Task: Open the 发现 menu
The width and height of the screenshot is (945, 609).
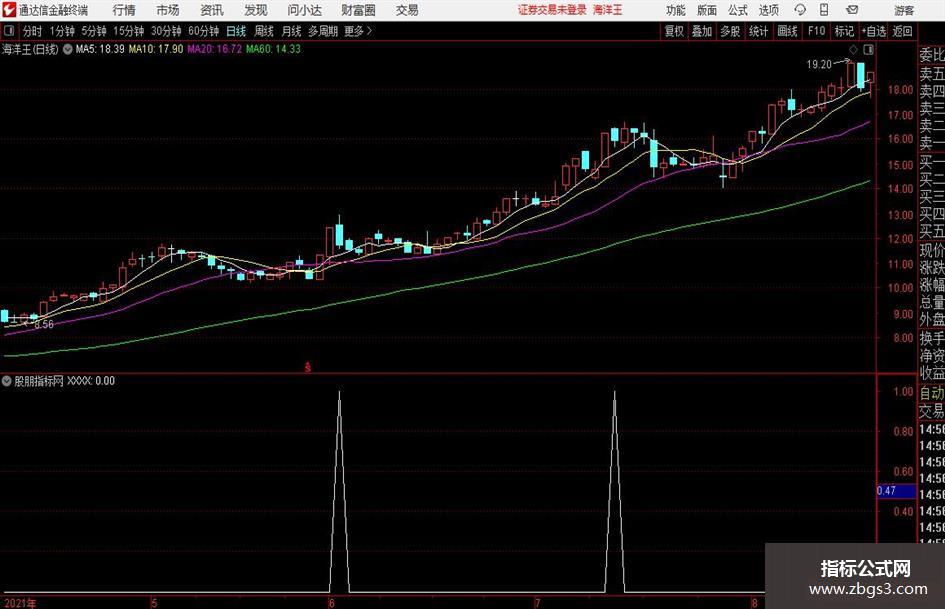Action: [256, 10]
